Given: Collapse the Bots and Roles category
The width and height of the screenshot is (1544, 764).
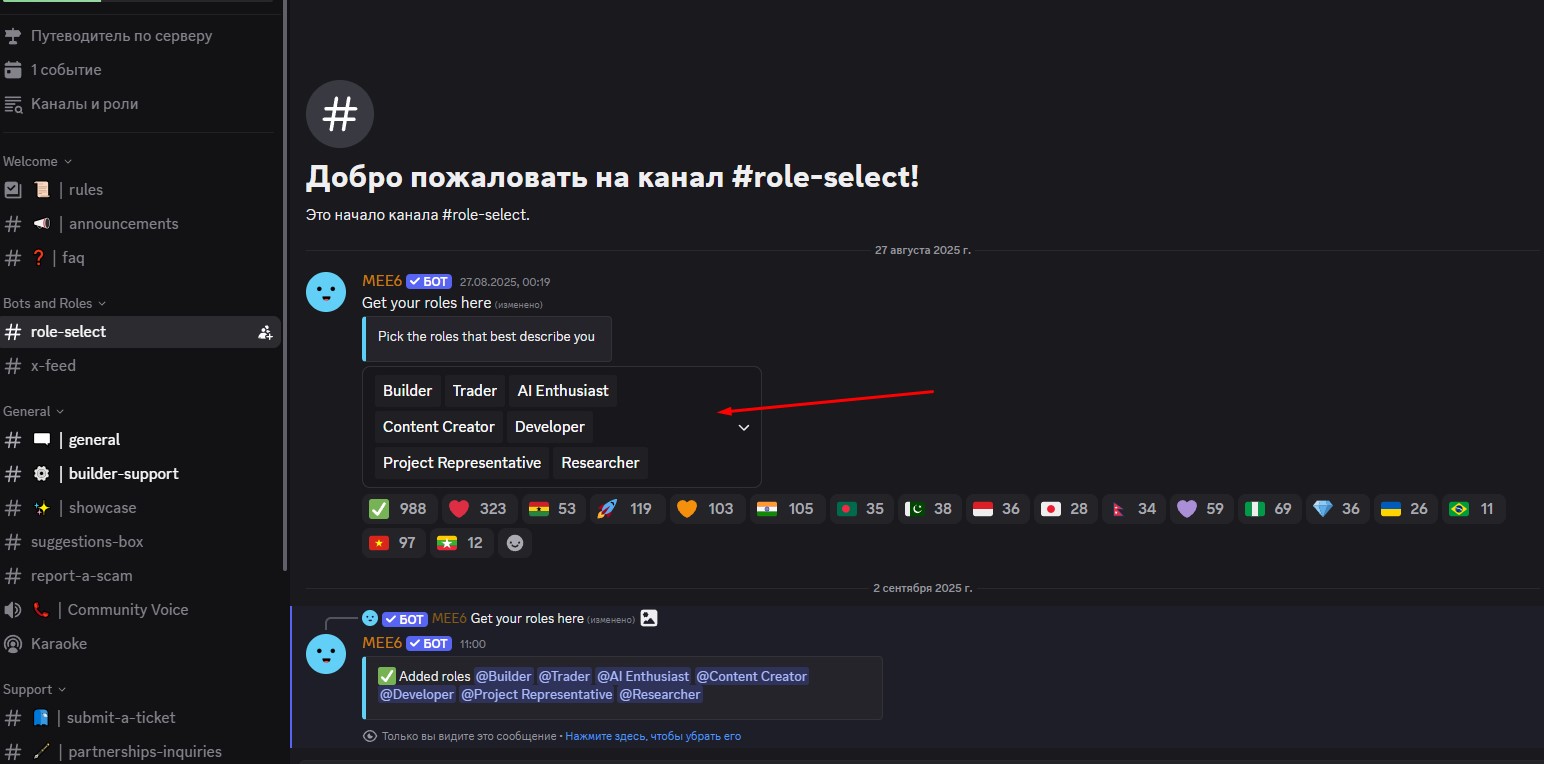Looking at the screenshot, I should coord(54,303).
